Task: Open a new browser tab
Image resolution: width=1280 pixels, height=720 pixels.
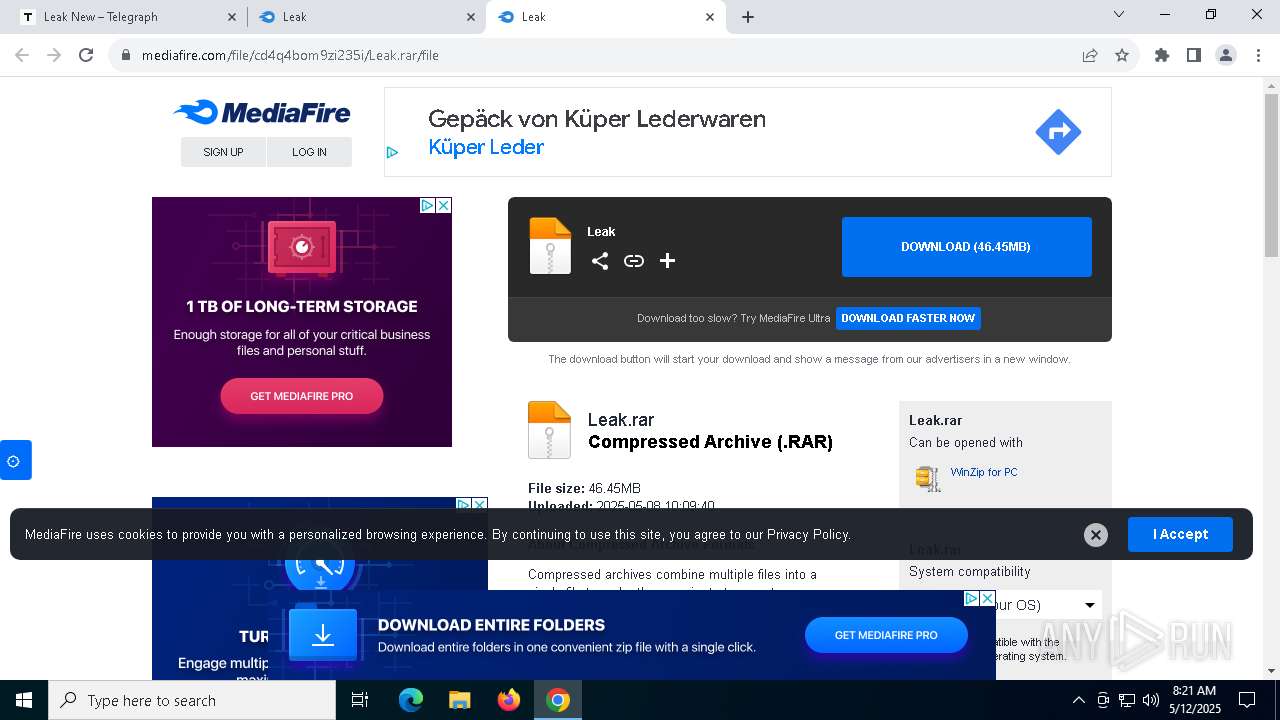Action: pos(748,17)
